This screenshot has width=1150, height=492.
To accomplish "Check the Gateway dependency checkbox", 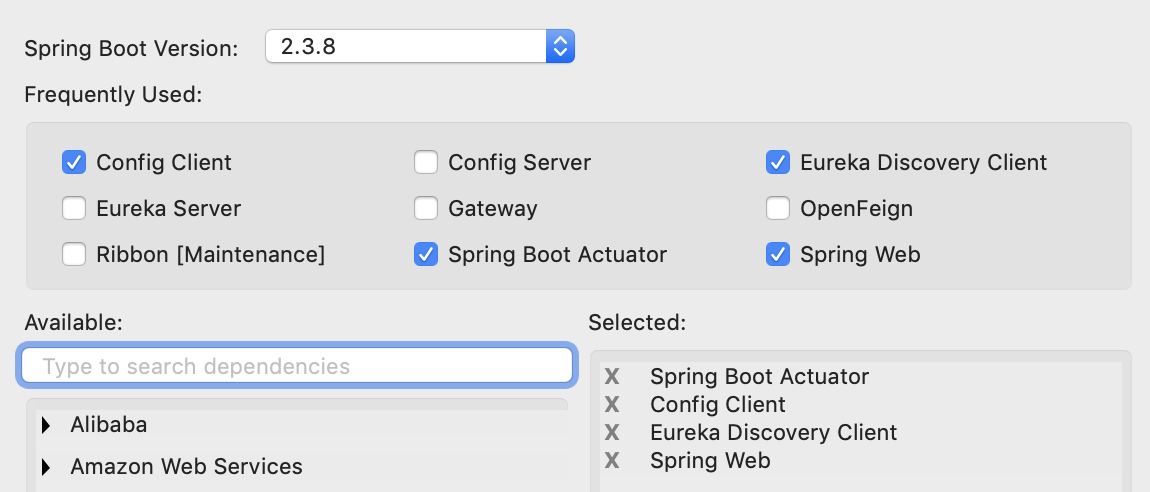I will pyautogui.click(x=426, y=209).
